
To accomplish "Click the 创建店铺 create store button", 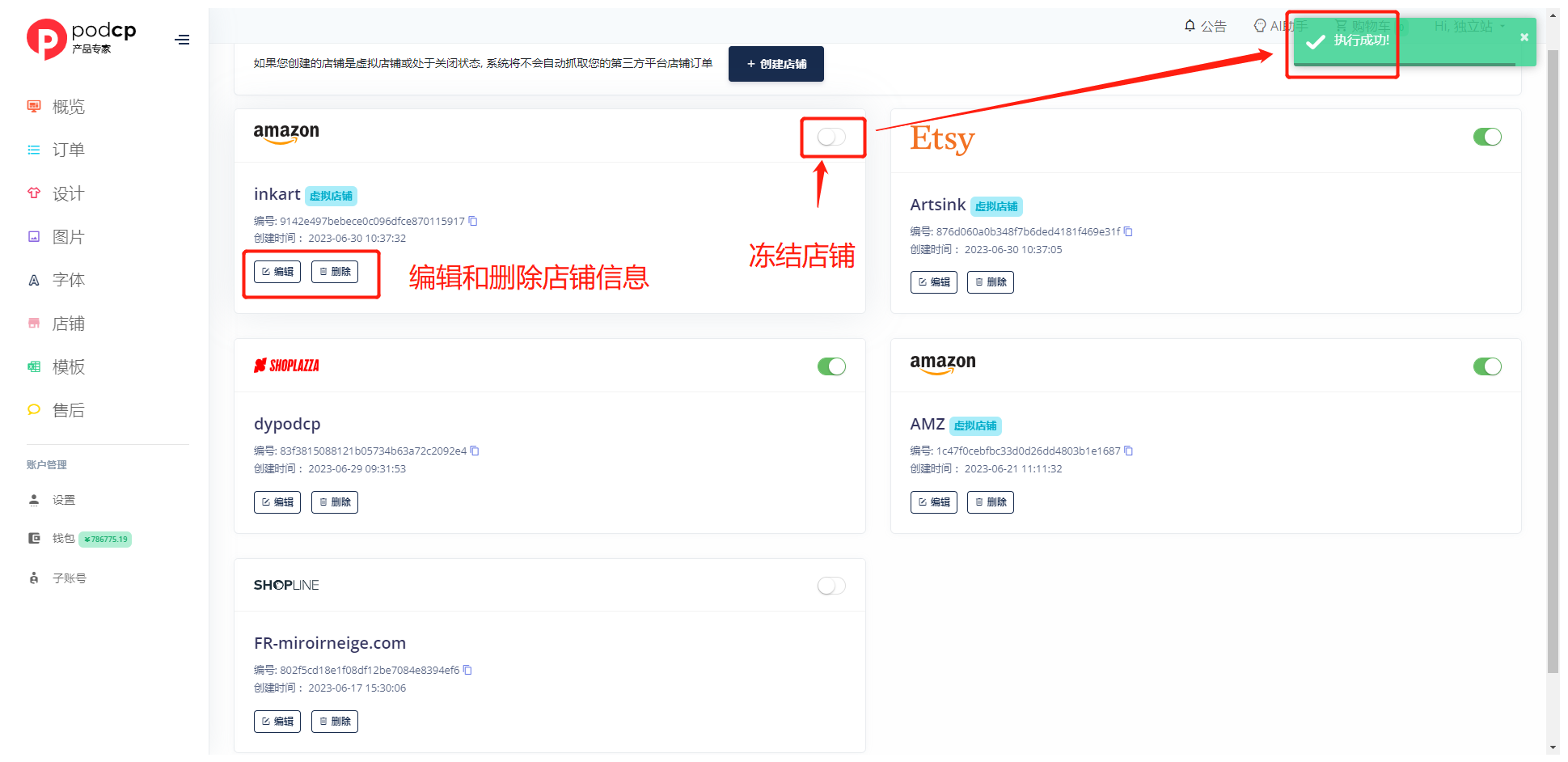I will pyautogui.click(x=776, y=64).
